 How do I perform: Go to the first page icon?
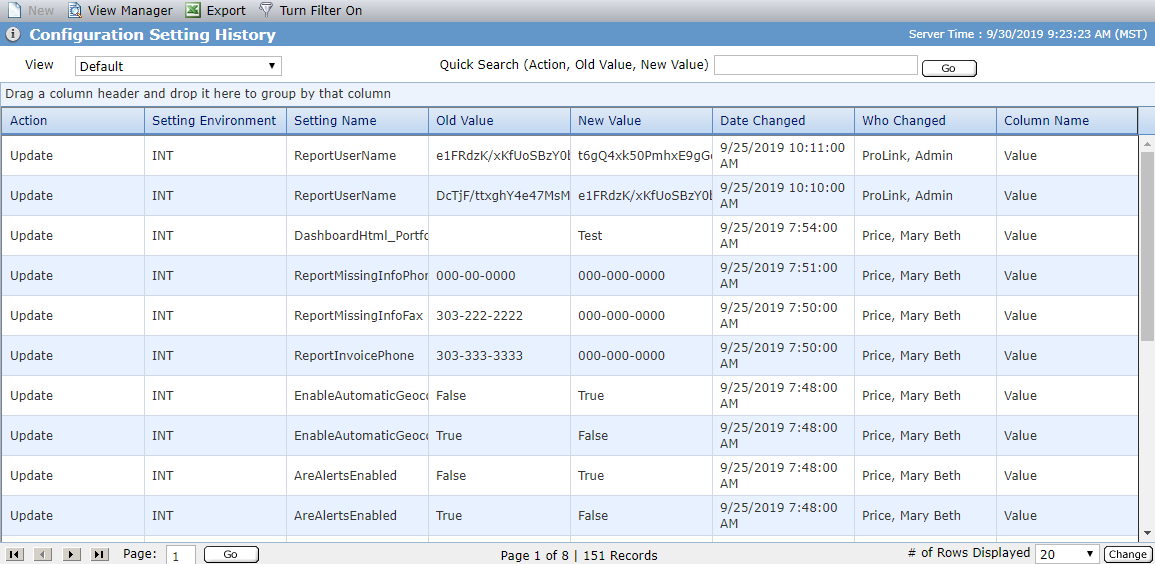[15, 554]
